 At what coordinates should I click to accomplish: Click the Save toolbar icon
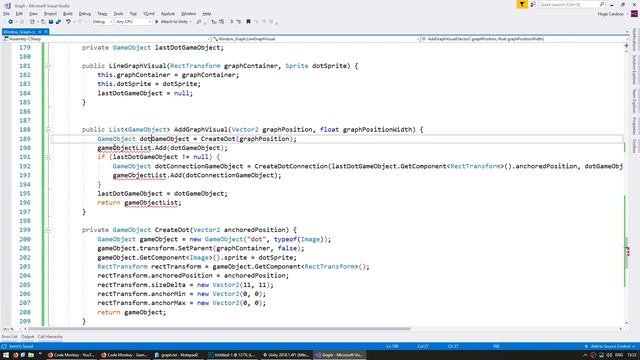pyautogui.click(x=51, y=22)
